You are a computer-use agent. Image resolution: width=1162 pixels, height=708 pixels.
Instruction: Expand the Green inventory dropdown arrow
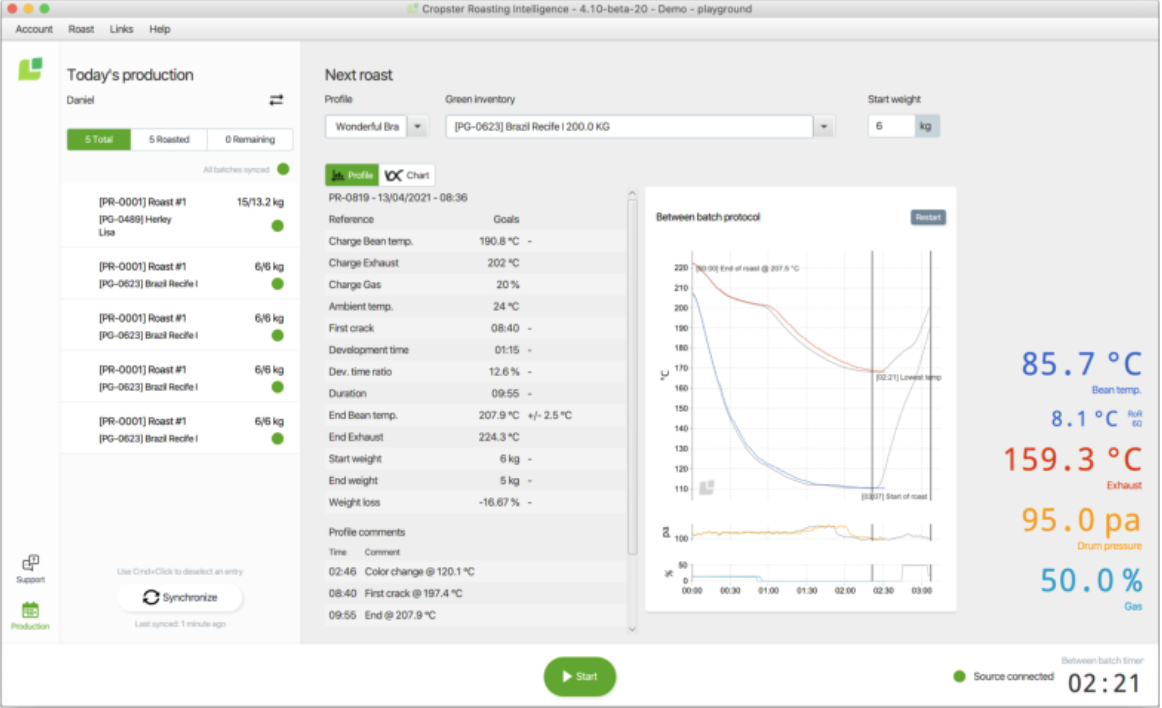824,127
